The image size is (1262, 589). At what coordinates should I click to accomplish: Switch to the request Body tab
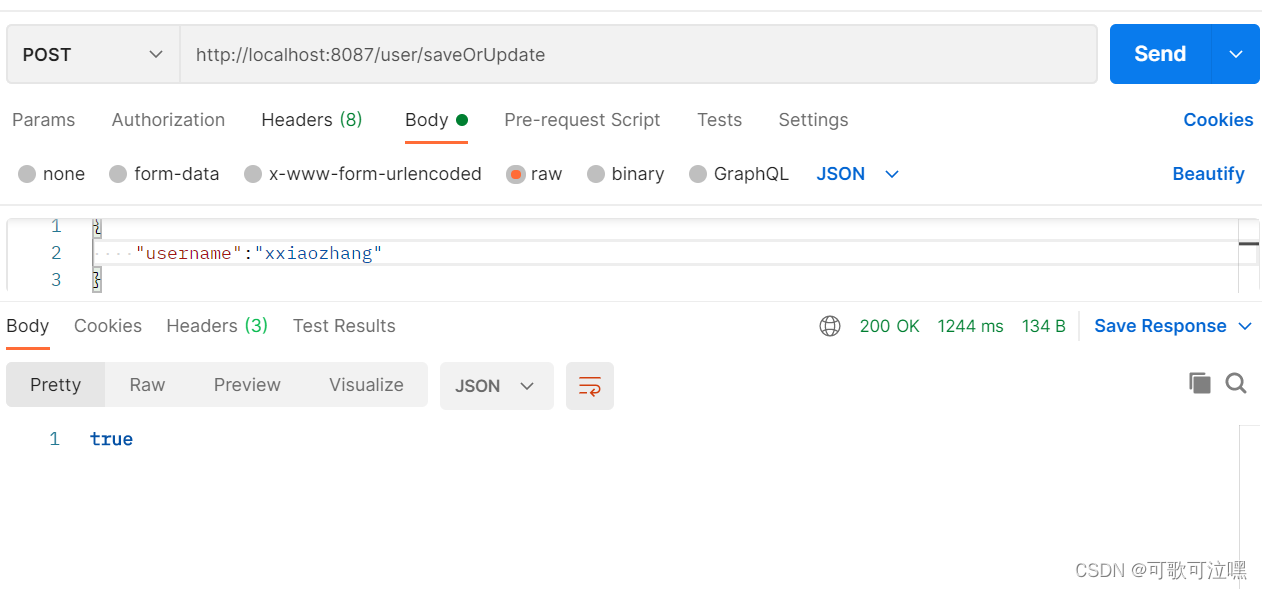[x=436, y=120]
